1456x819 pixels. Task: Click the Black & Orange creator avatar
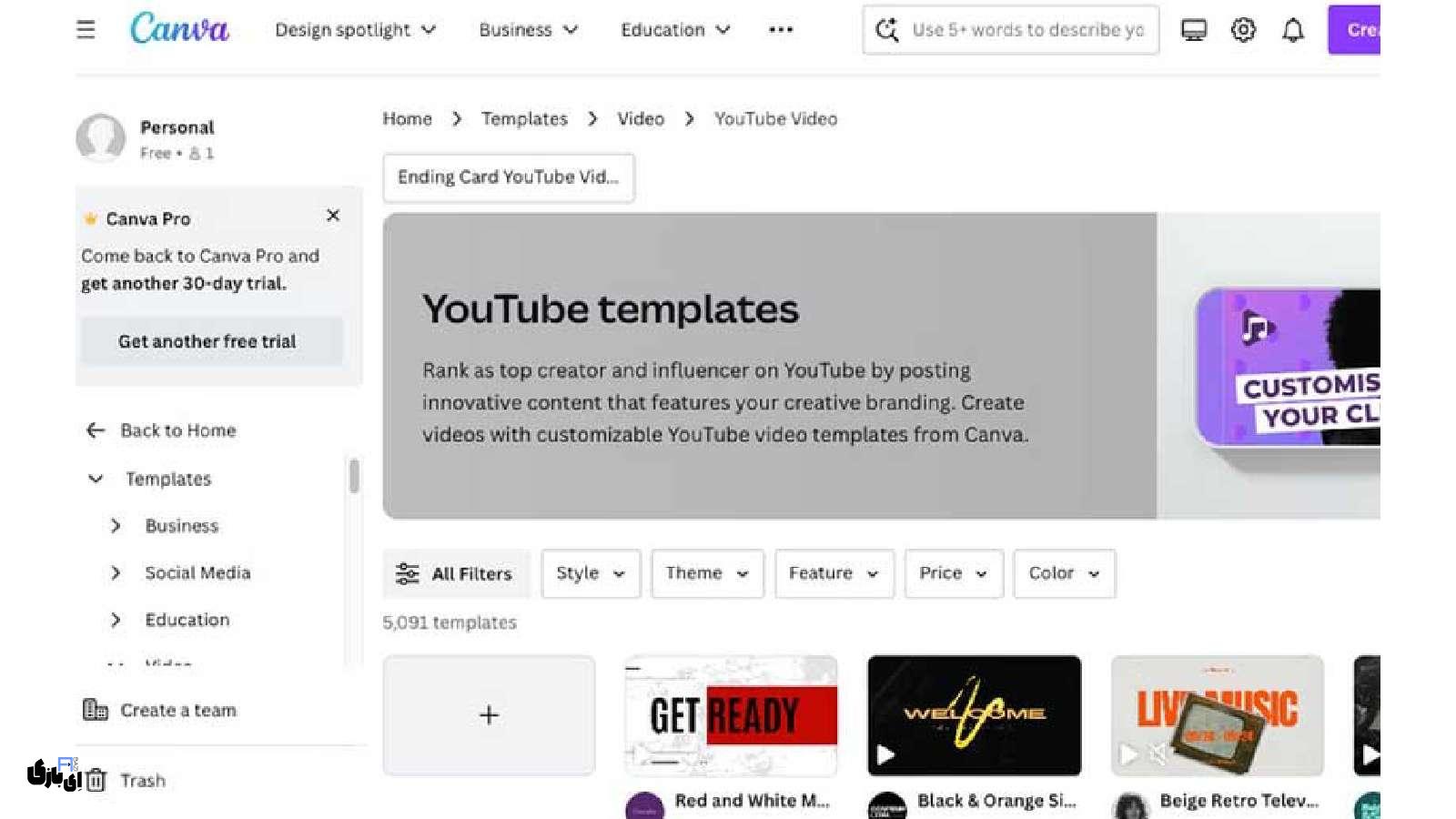(x=887, y=806)
